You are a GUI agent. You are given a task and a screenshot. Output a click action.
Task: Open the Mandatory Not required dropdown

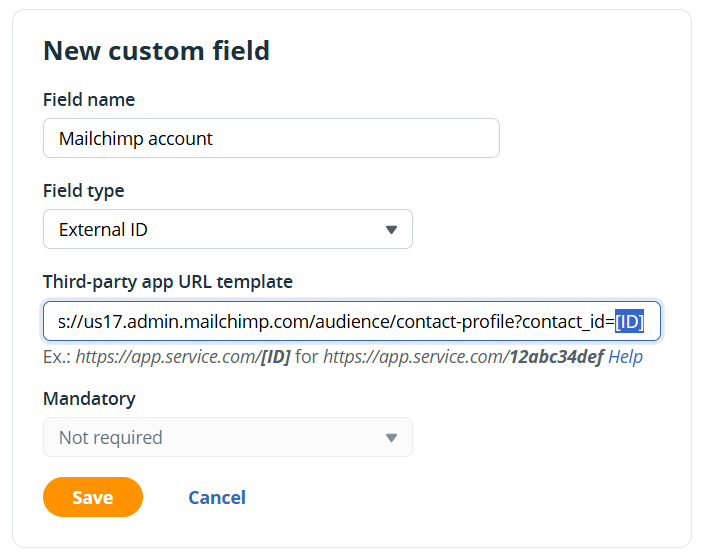click(228, 437)
